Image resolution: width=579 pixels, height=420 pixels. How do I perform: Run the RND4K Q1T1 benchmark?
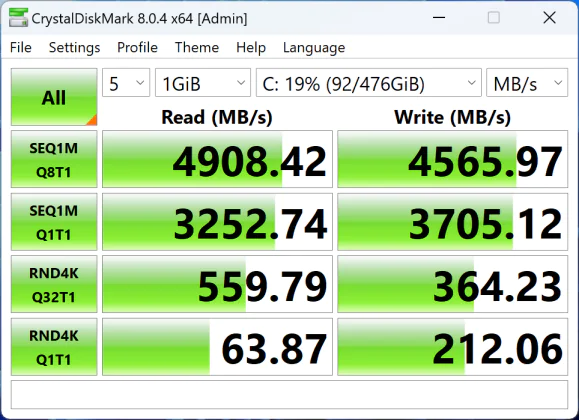click(x=54, y=347)
